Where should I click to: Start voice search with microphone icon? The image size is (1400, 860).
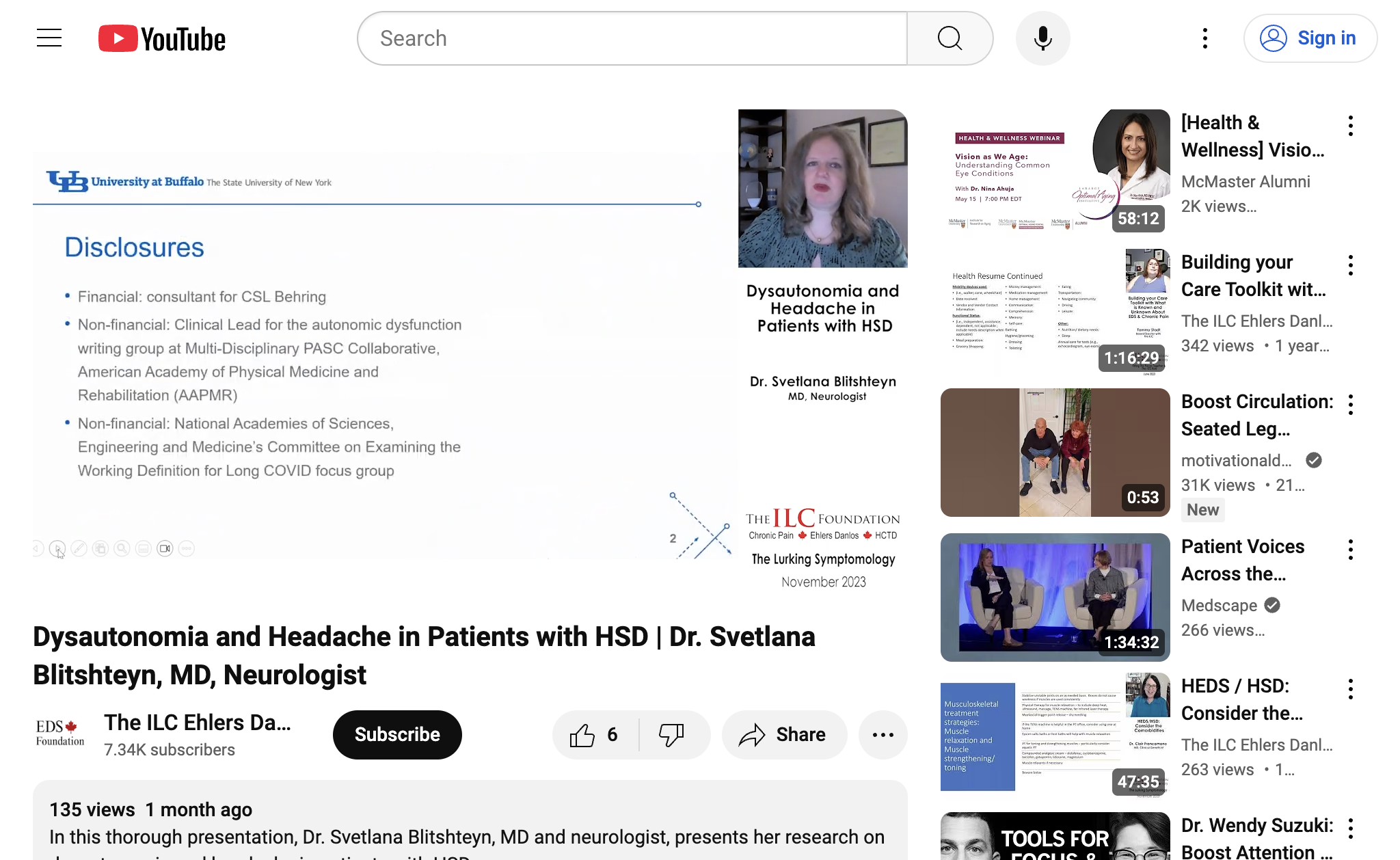point(1042,38)
